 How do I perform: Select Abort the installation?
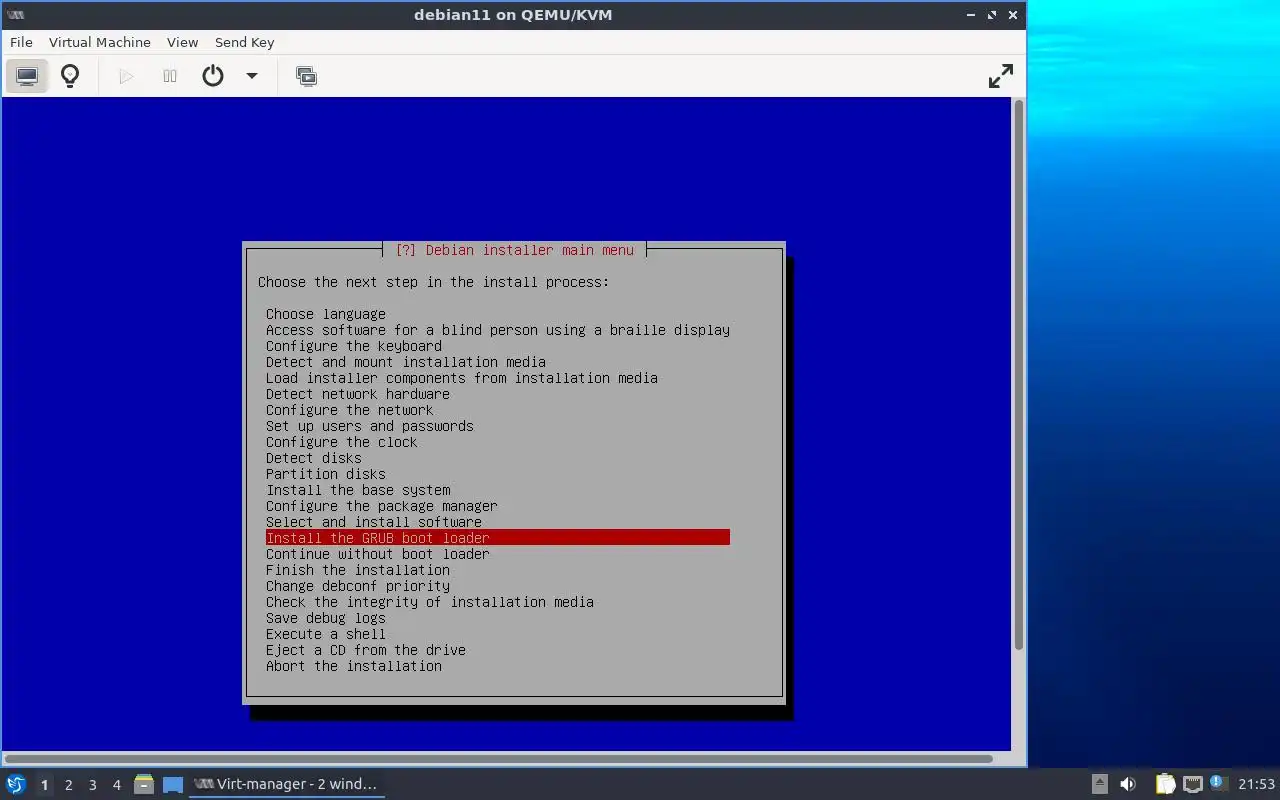pyautogui.click(x=354, y=666)
